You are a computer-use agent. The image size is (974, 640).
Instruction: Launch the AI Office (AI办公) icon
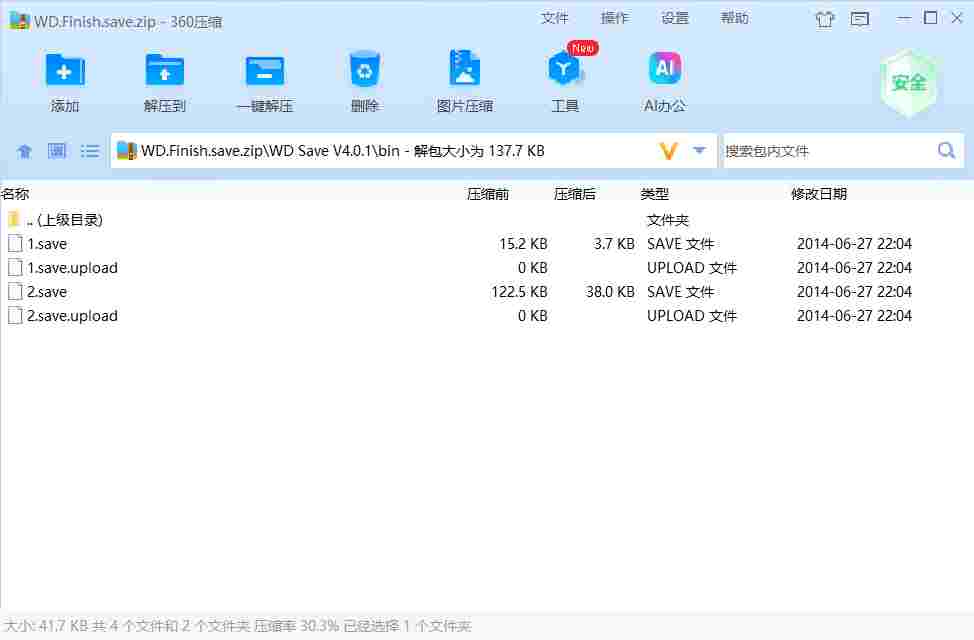(x=665, y=68)
